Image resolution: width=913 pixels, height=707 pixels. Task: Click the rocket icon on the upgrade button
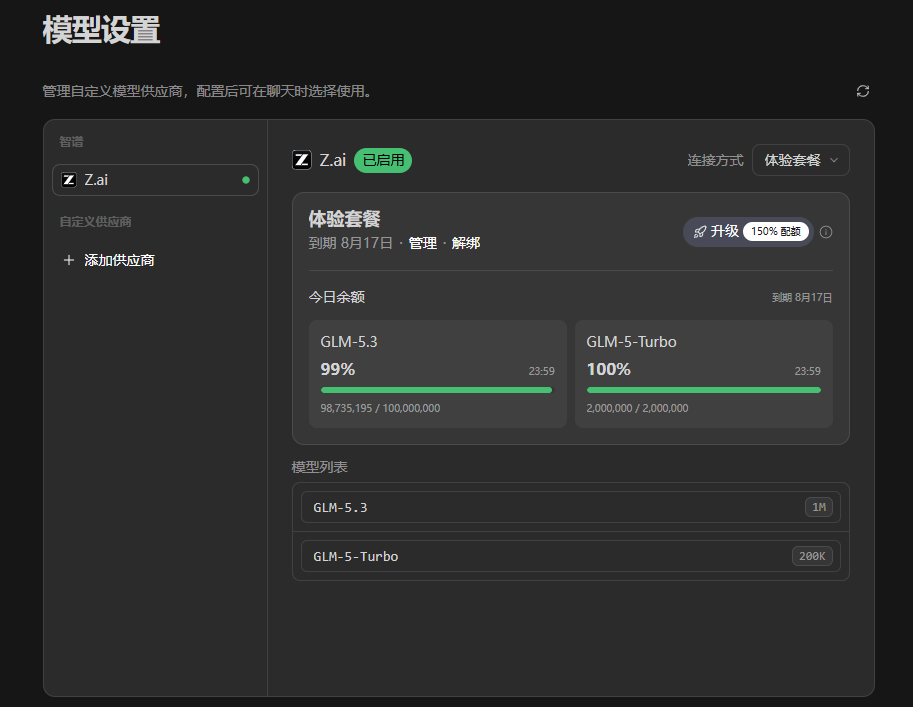[x=700, y=232]
